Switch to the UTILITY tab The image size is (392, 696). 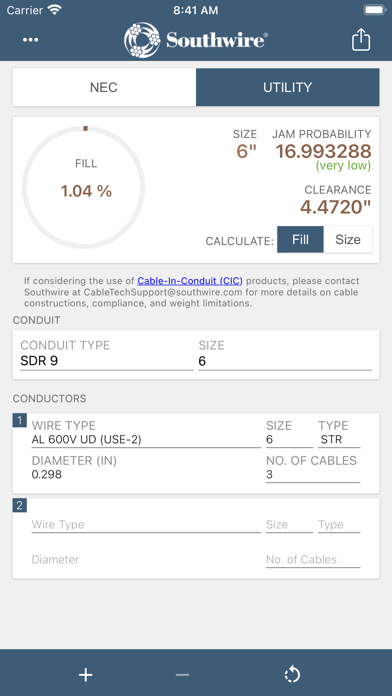click(x=288, y=87)
